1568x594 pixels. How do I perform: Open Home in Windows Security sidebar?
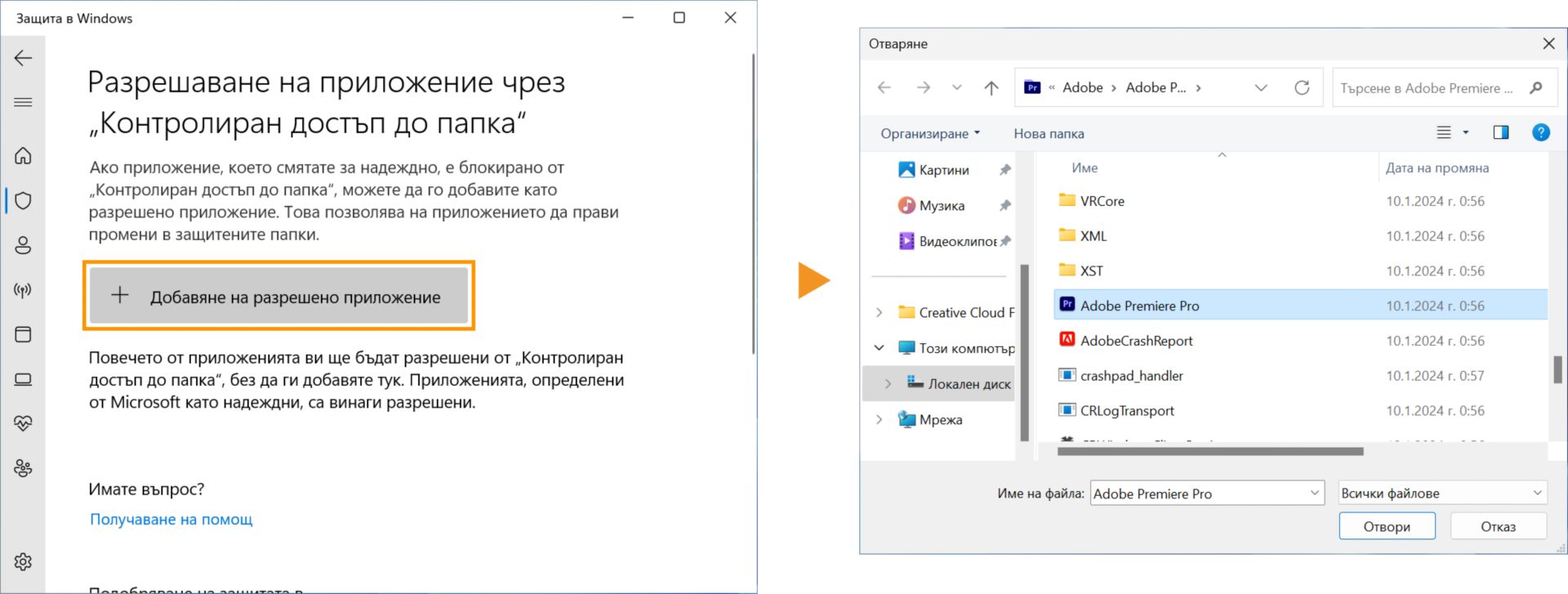click(x=23, y=155)
